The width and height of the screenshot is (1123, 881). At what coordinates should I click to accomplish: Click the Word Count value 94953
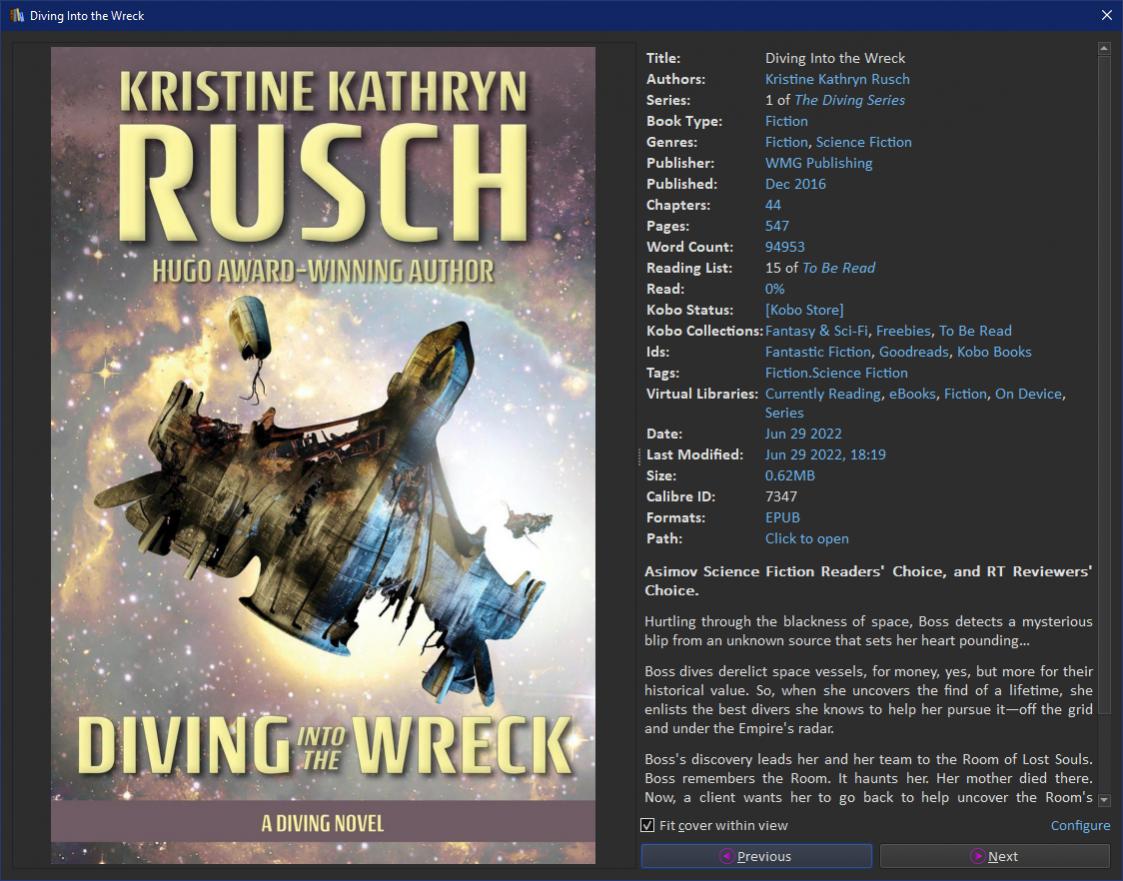tap(785, 246)
